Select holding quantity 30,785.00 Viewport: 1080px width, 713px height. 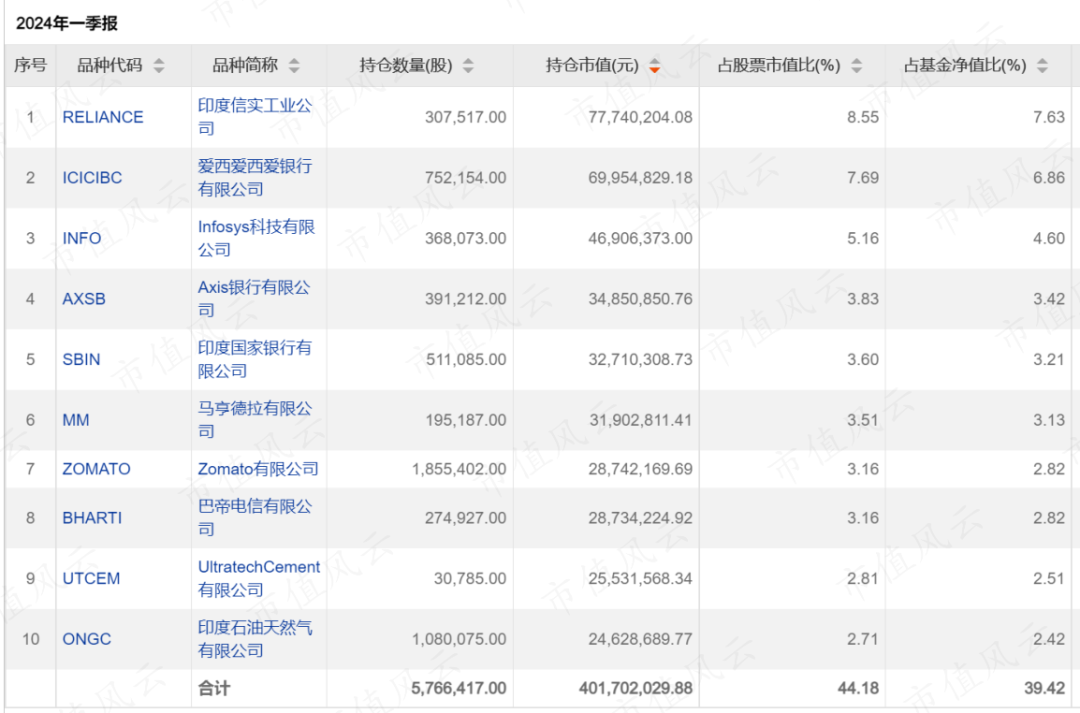tap(470, 579)
